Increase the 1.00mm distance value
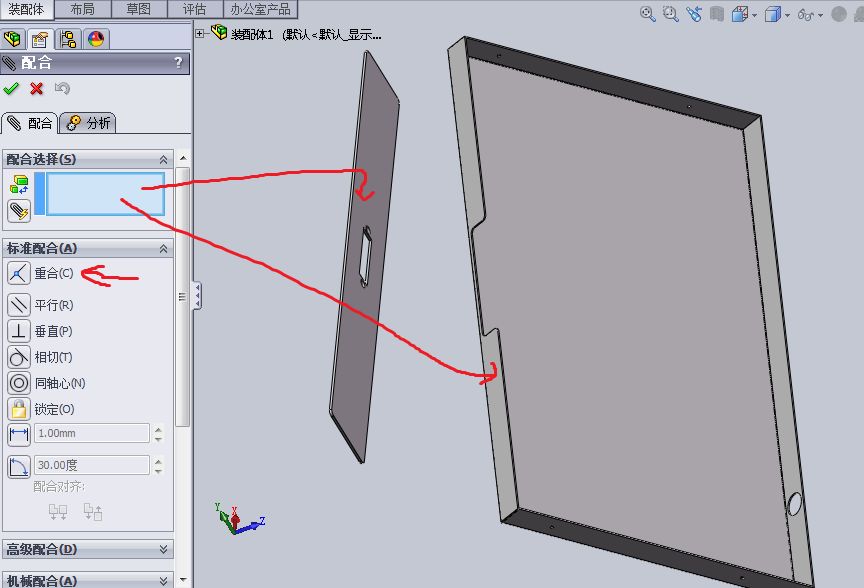This screenshot has height=588, width=864. (159, 429)
